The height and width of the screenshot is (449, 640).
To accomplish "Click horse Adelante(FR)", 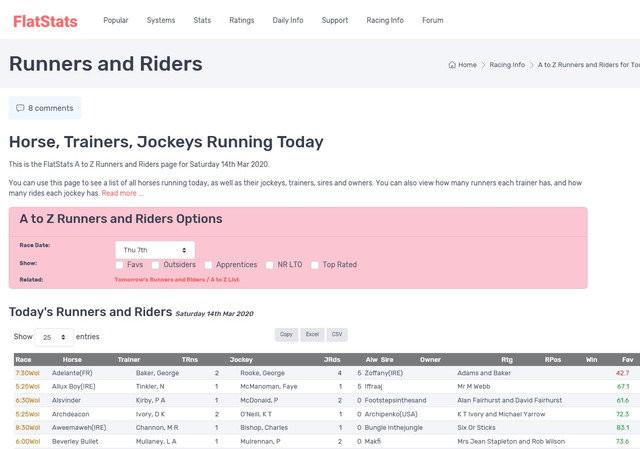I will (x=72, y=373).
